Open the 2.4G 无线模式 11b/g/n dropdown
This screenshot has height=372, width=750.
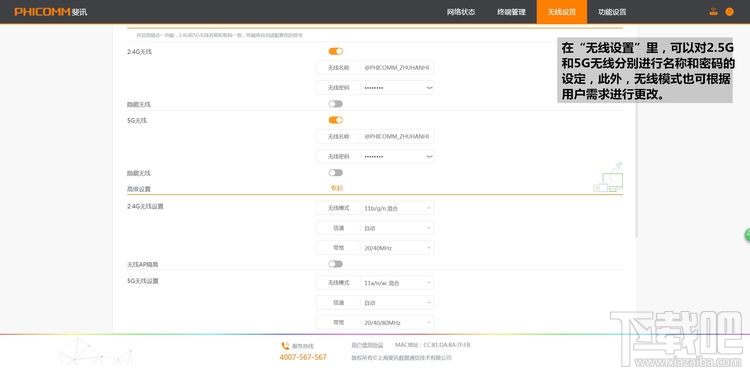(x=397, y=208)
